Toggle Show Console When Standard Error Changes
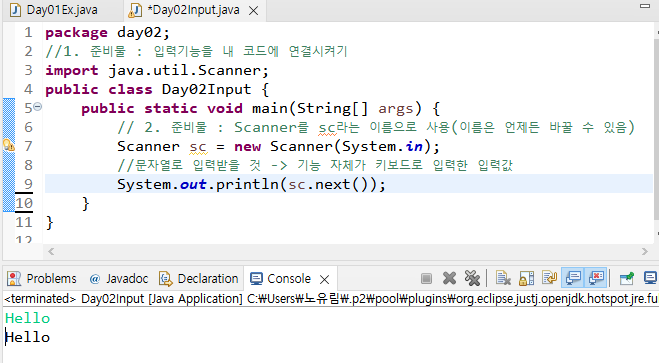 pos(596,278)
